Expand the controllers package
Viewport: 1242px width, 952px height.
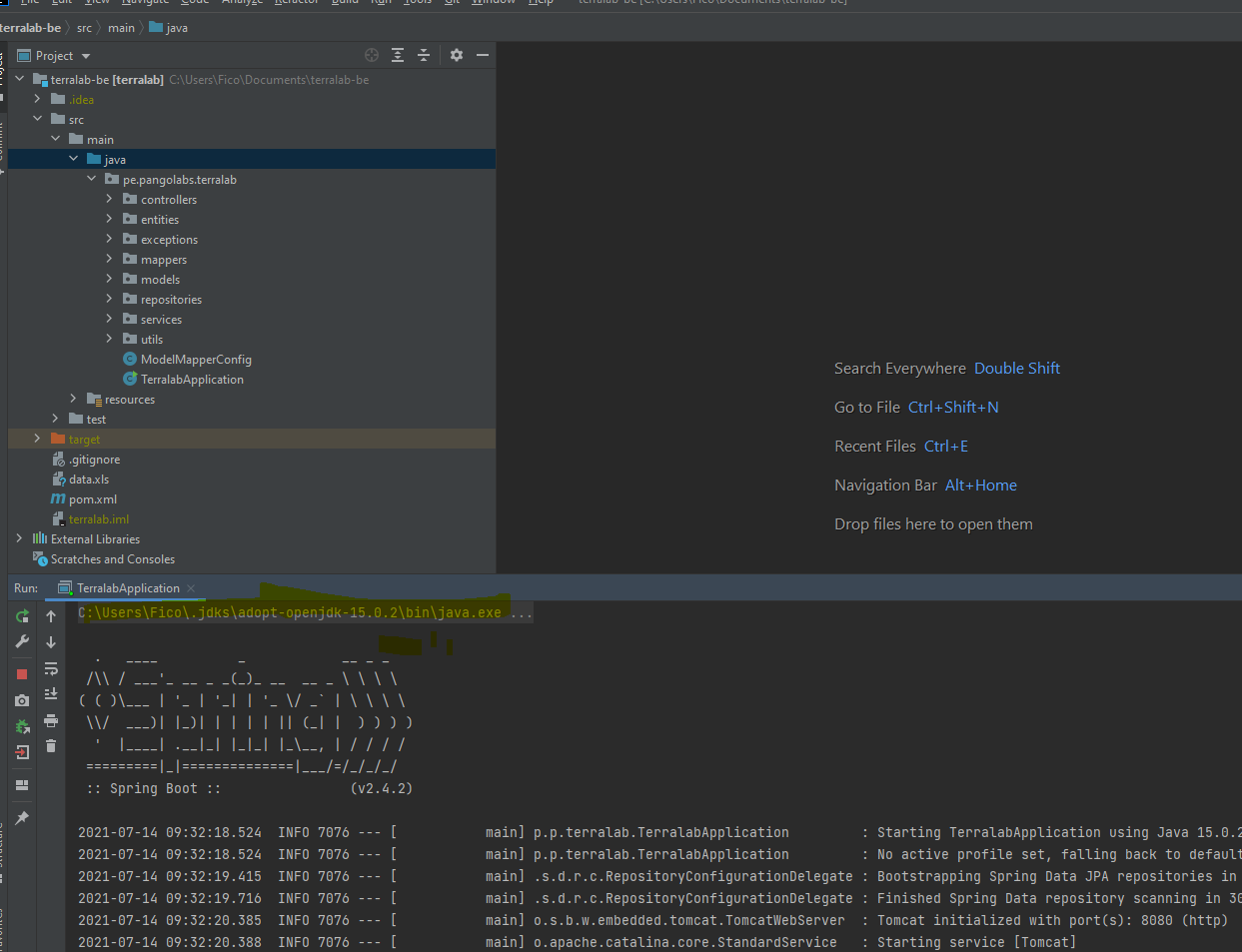(x=109, y=199)
